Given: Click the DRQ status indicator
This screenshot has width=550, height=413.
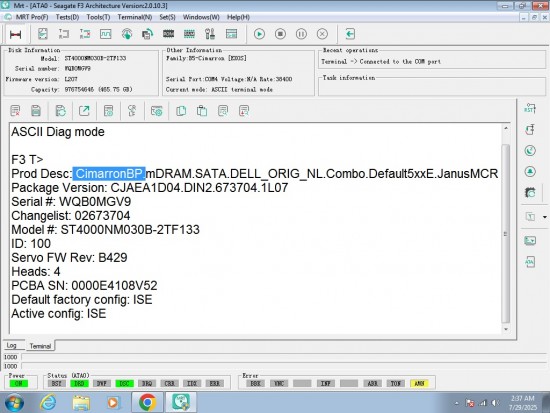Looking at the screenshot, I should [x=147, y=384].
